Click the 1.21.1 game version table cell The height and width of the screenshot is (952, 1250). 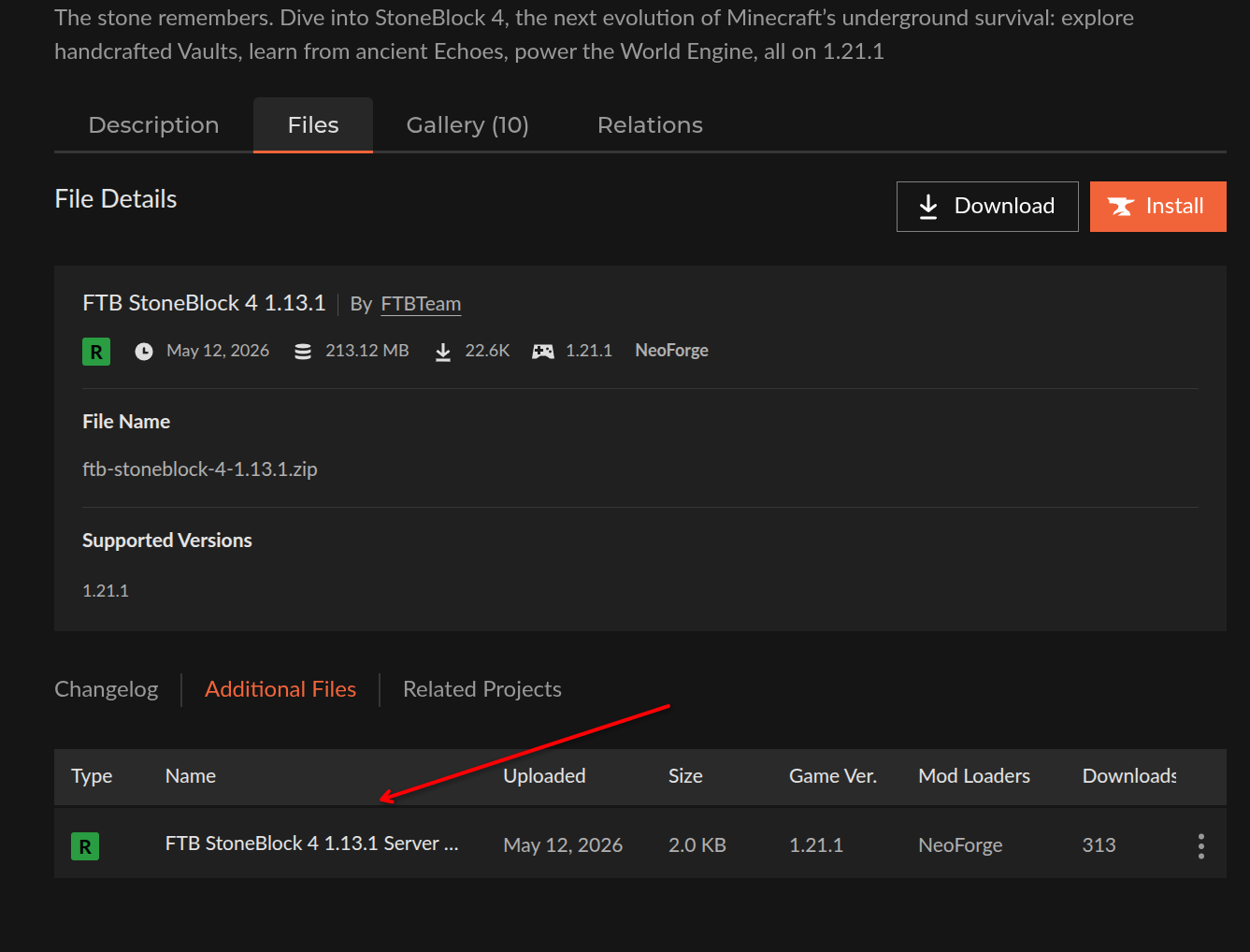(x=816, y=845)
